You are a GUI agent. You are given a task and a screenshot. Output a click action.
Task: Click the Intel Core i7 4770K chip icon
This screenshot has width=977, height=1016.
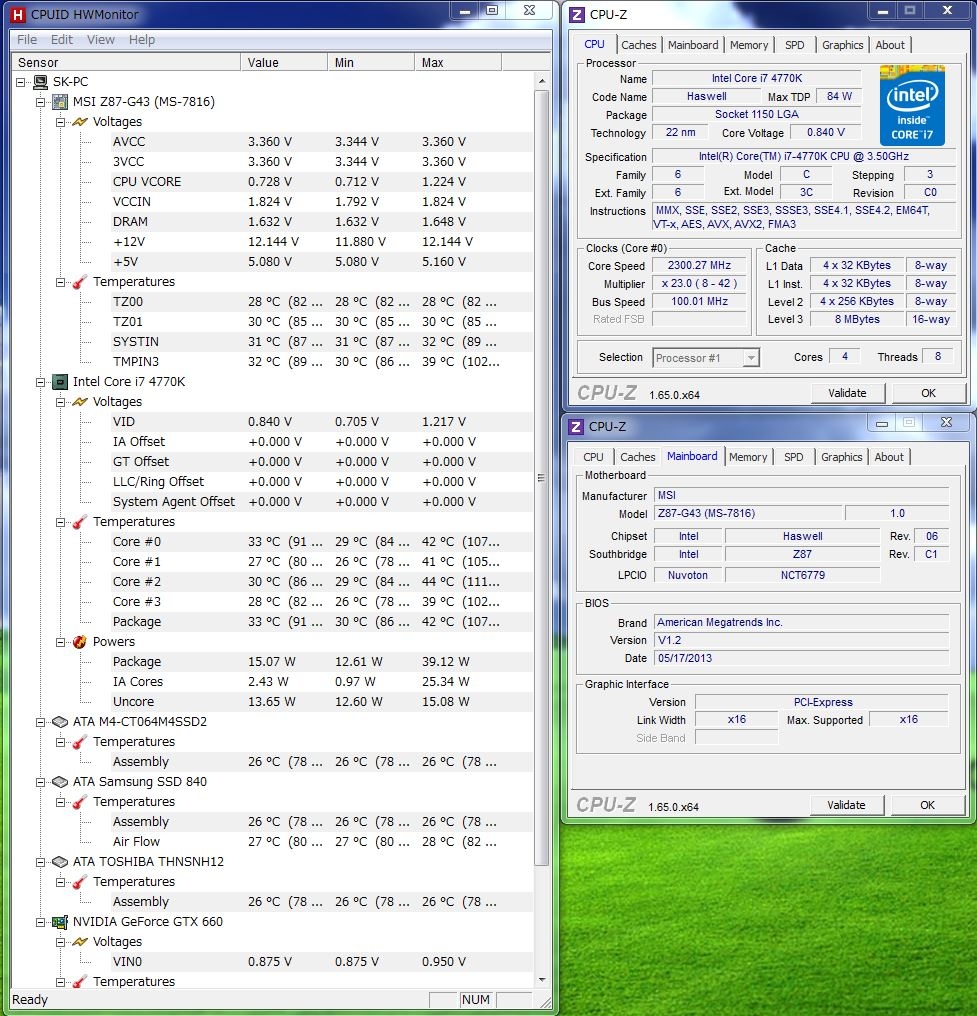[60, 382]
